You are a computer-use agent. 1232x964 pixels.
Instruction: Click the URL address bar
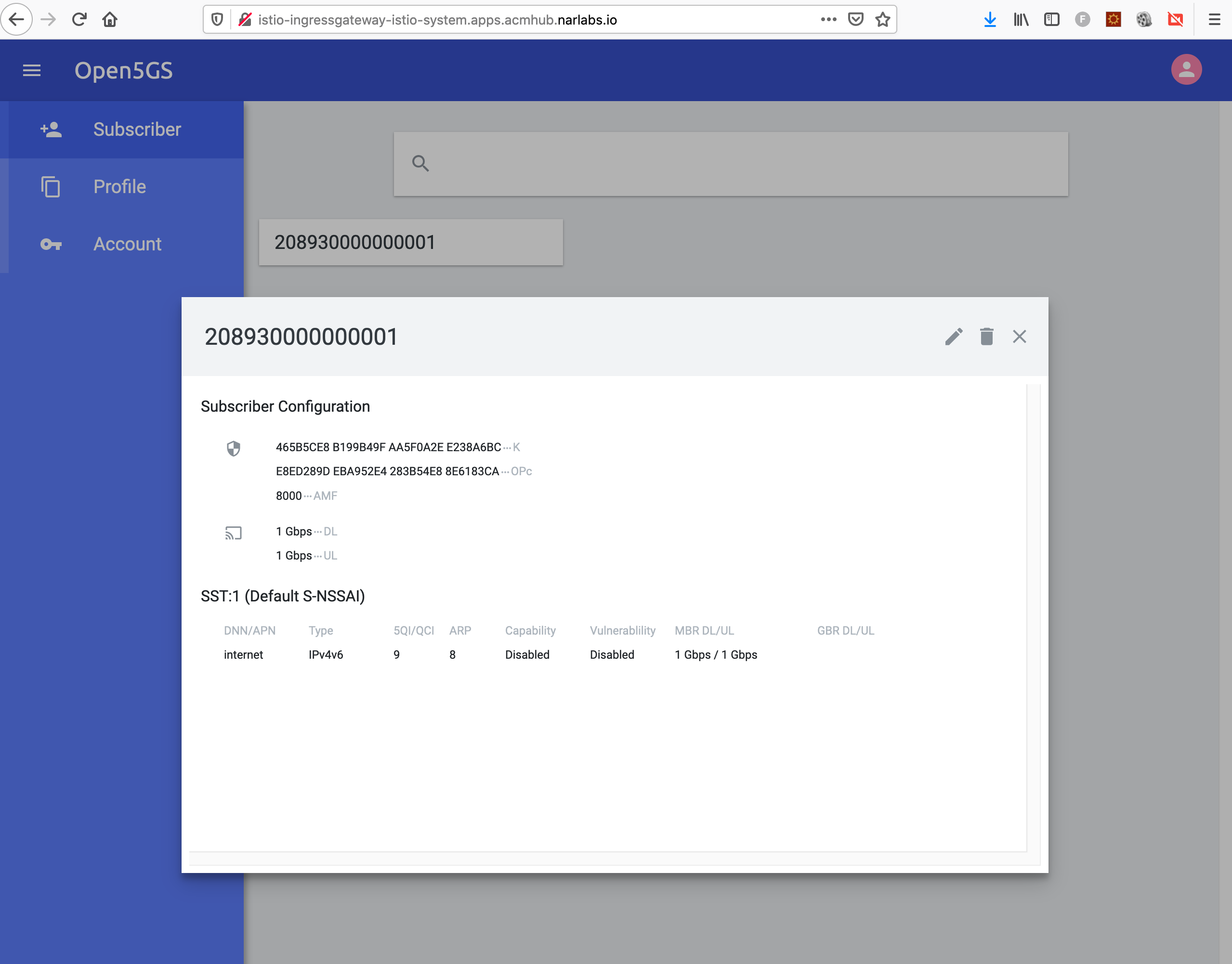(x=508, y=20)
